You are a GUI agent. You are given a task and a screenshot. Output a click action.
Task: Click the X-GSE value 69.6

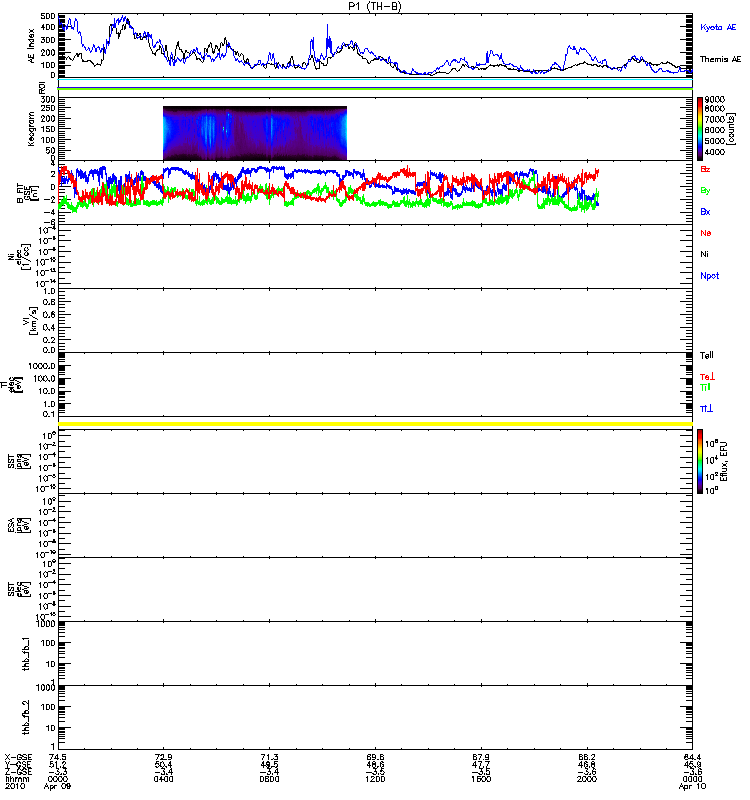click(x=375, y=757)
